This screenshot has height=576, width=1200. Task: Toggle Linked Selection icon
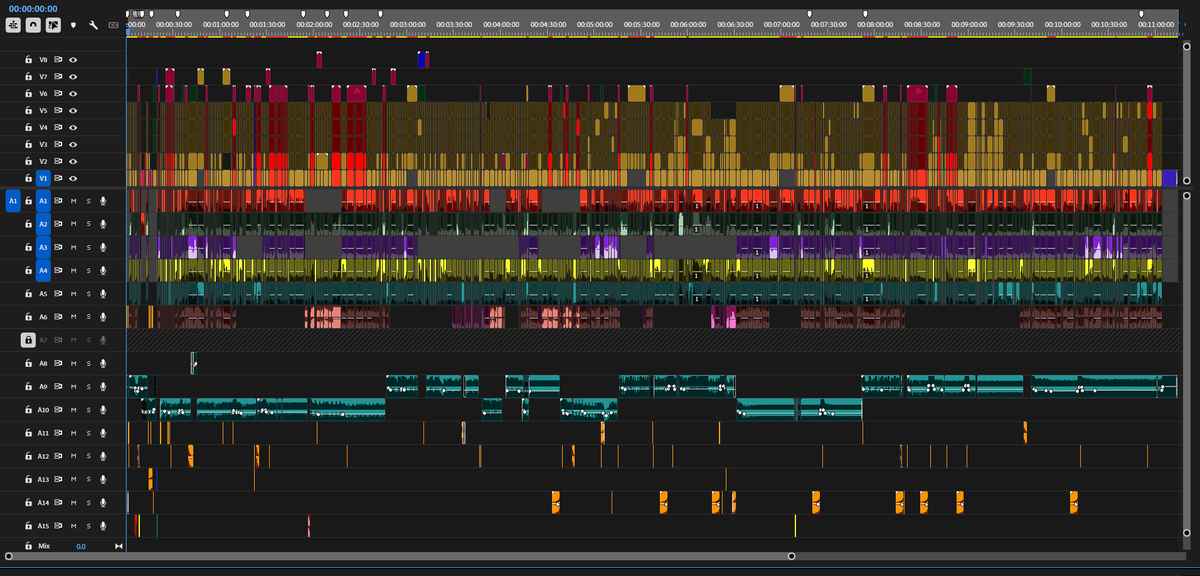pos(53,24)
